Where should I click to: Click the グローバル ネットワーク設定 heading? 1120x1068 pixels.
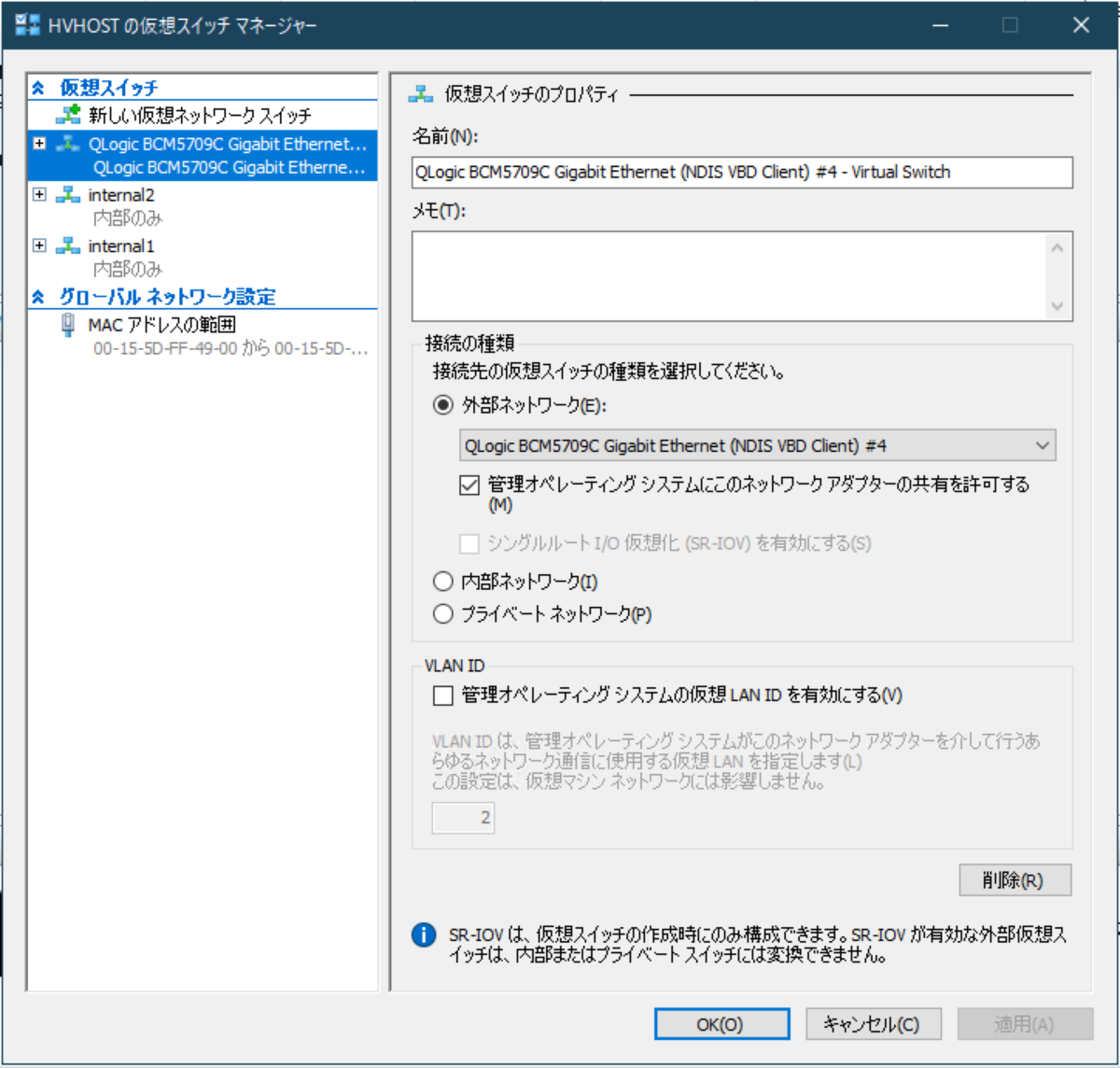click(x=167, y=297)
